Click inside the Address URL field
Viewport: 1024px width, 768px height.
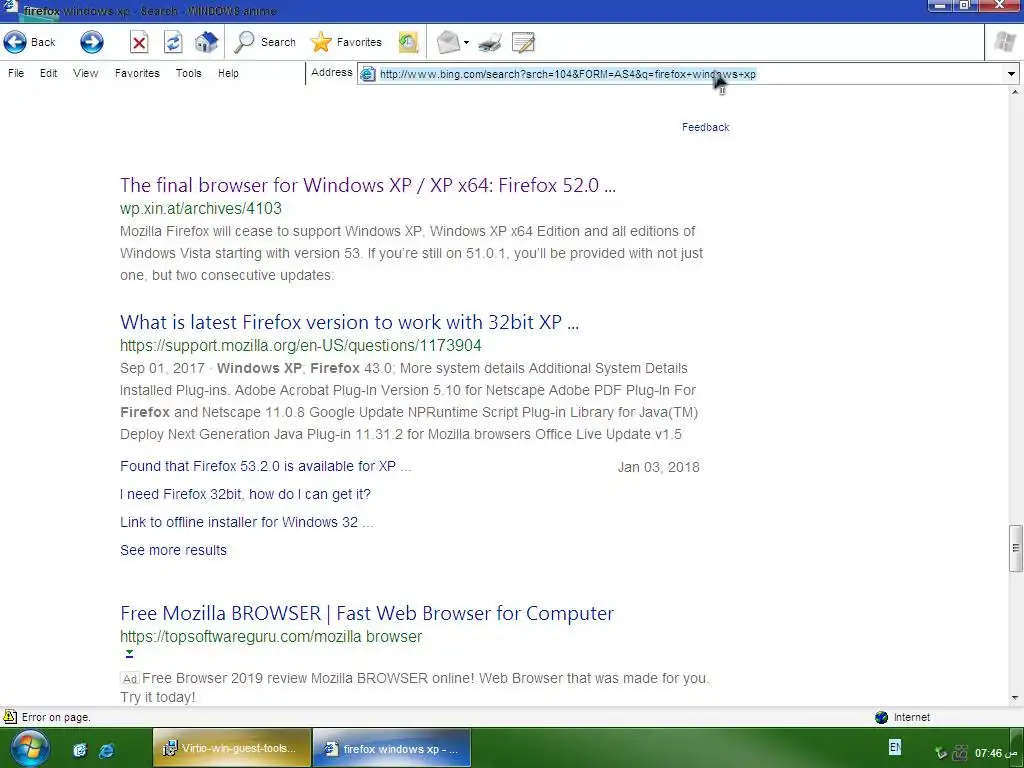click(x=689, y=74)
